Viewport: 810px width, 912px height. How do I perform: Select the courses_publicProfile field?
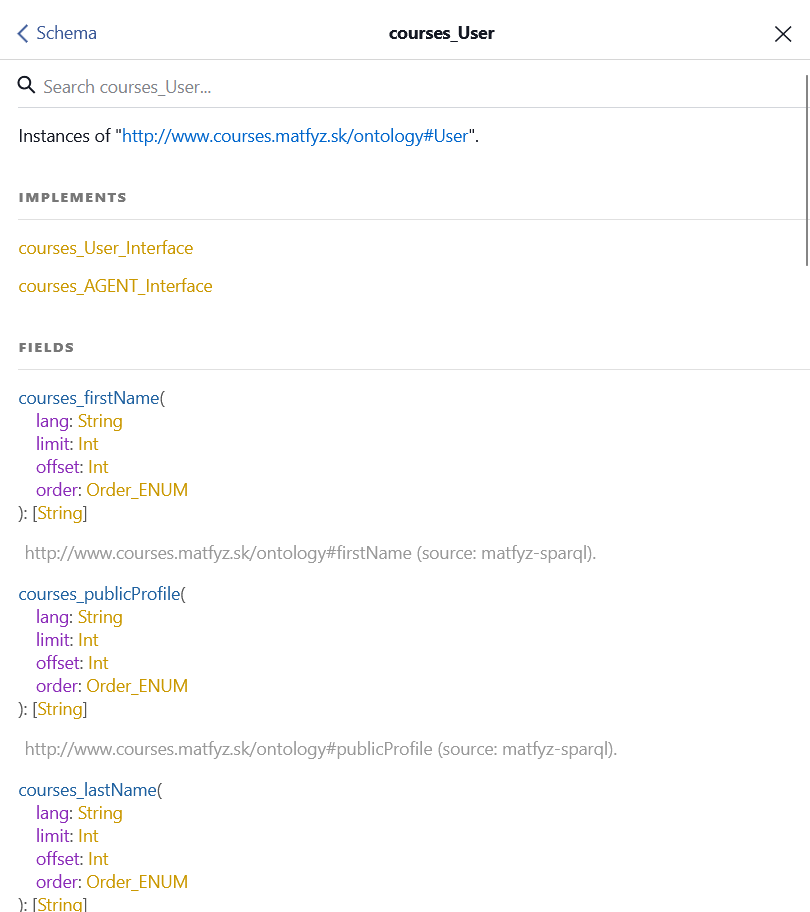tap(100, 594)
